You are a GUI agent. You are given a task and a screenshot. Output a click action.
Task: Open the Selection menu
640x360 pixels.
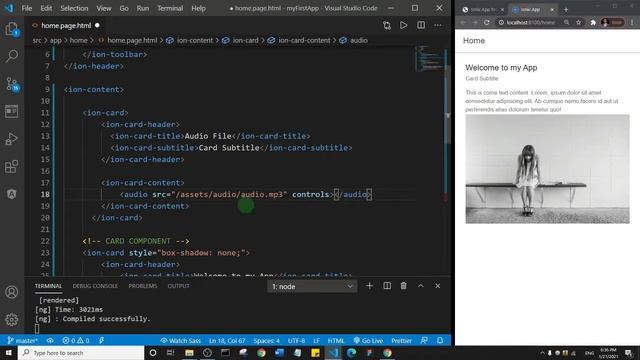(x=74, y=8)
